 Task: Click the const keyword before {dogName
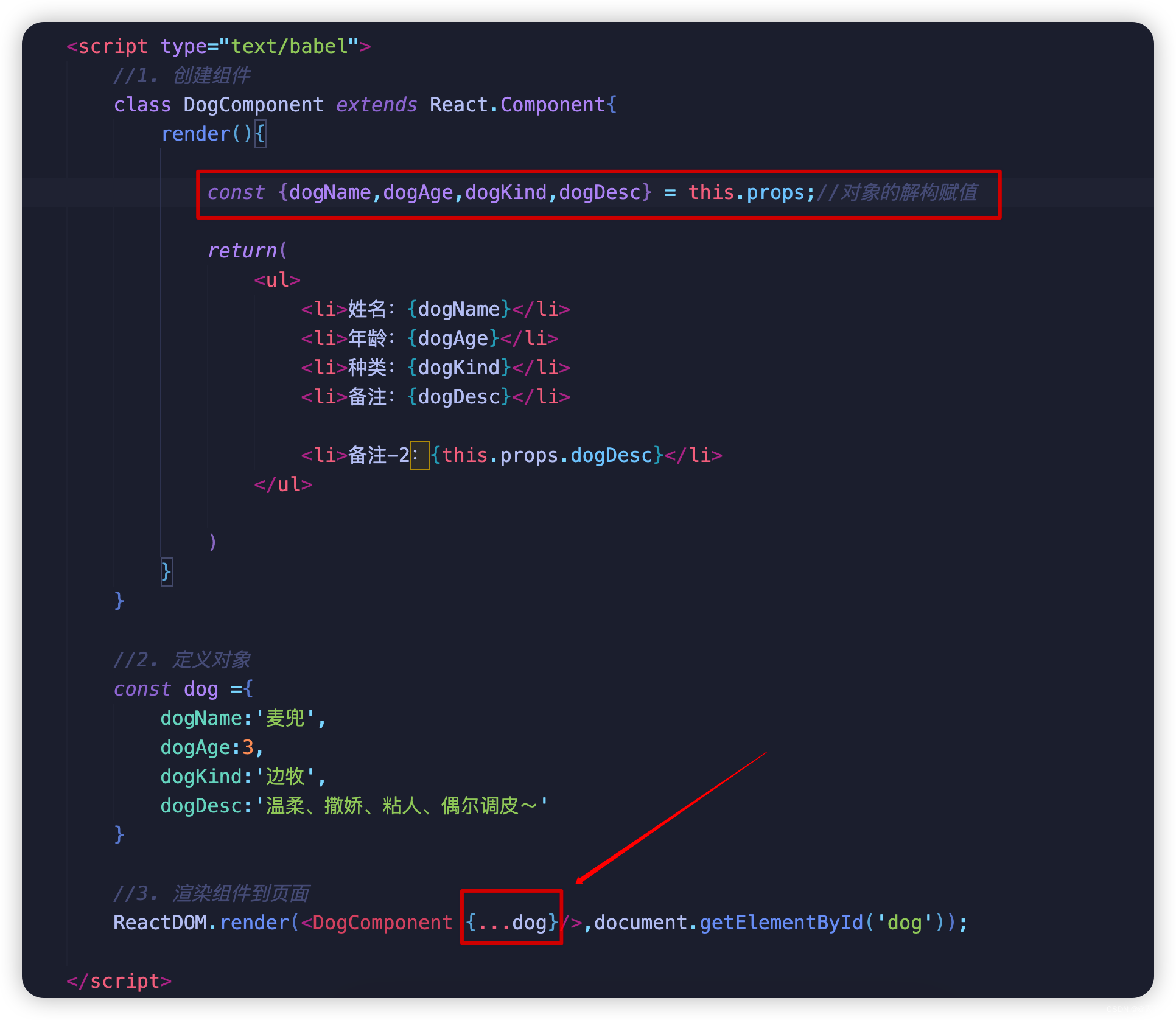point(236,192)
